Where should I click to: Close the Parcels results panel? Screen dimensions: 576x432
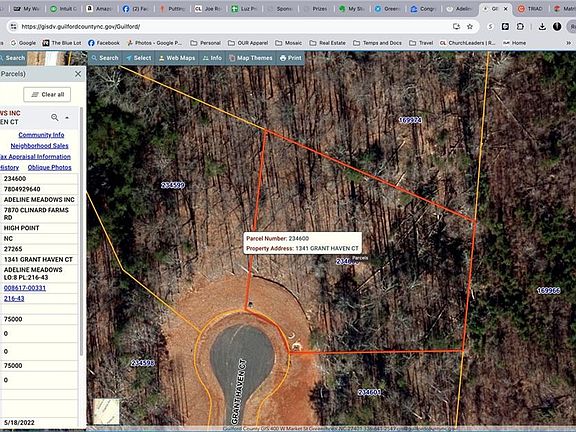pos(78,74)
